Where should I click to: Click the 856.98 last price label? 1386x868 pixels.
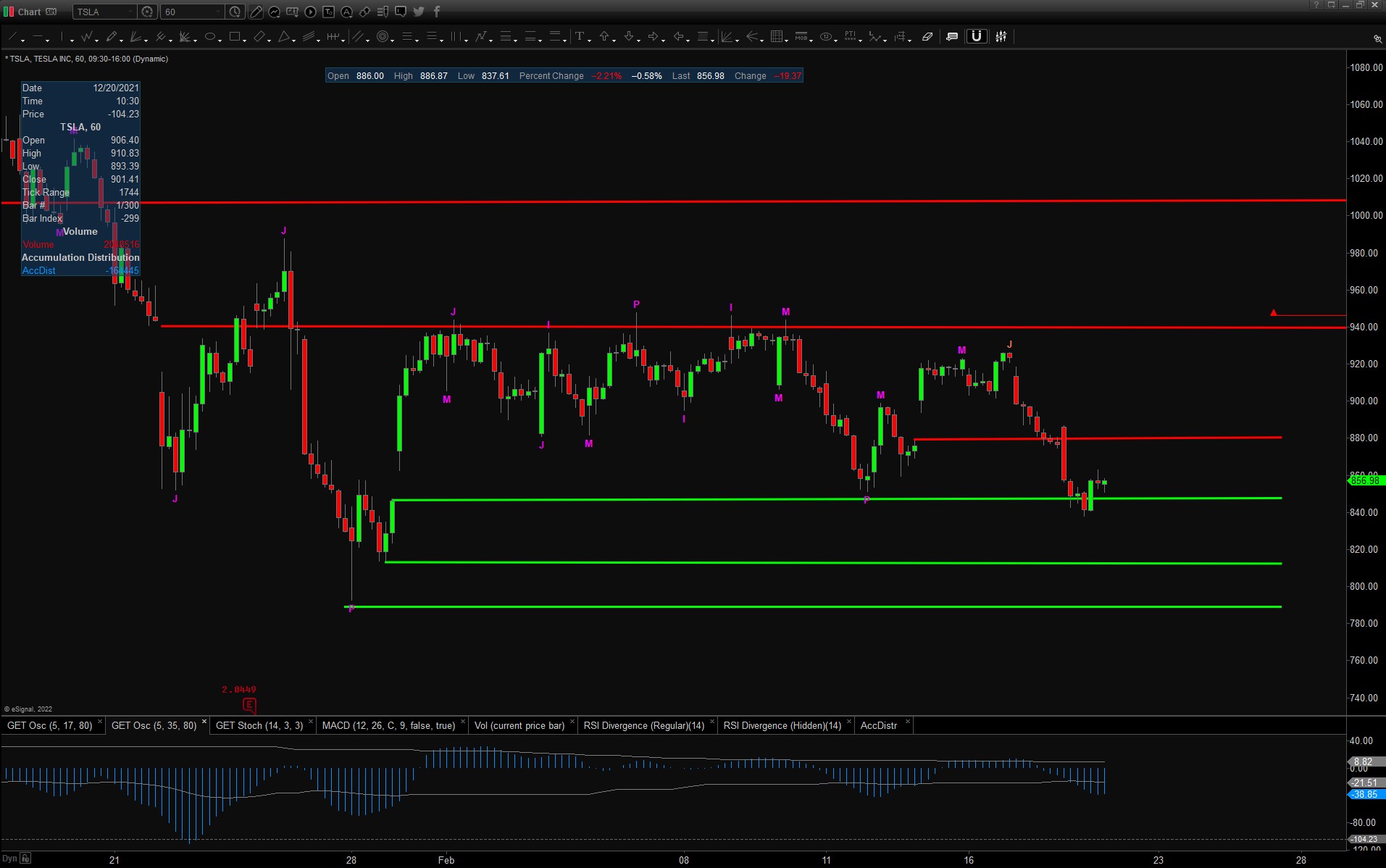pos(1364,480)
